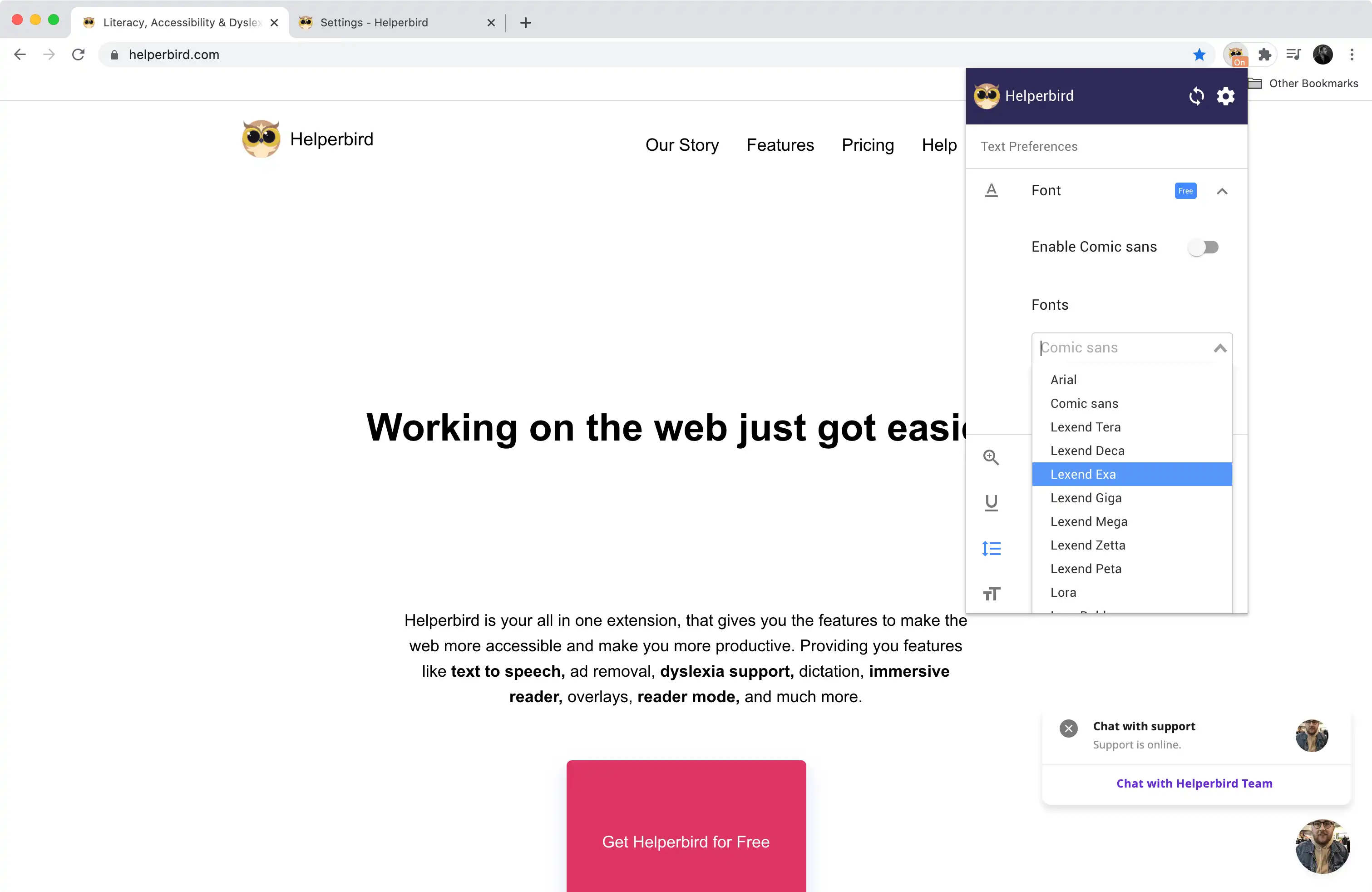Open Features nav item

click(780, 145)
